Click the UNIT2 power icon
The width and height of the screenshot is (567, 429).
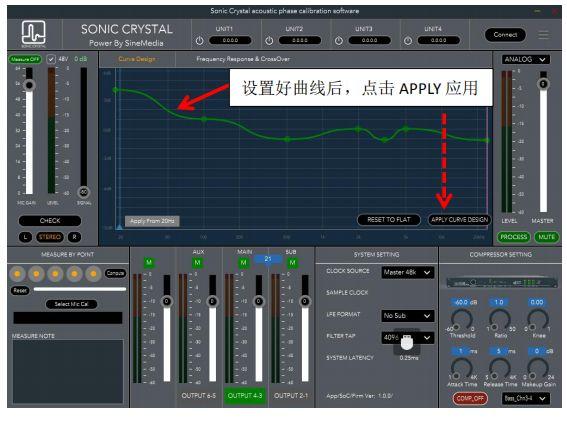click(269, 41)
